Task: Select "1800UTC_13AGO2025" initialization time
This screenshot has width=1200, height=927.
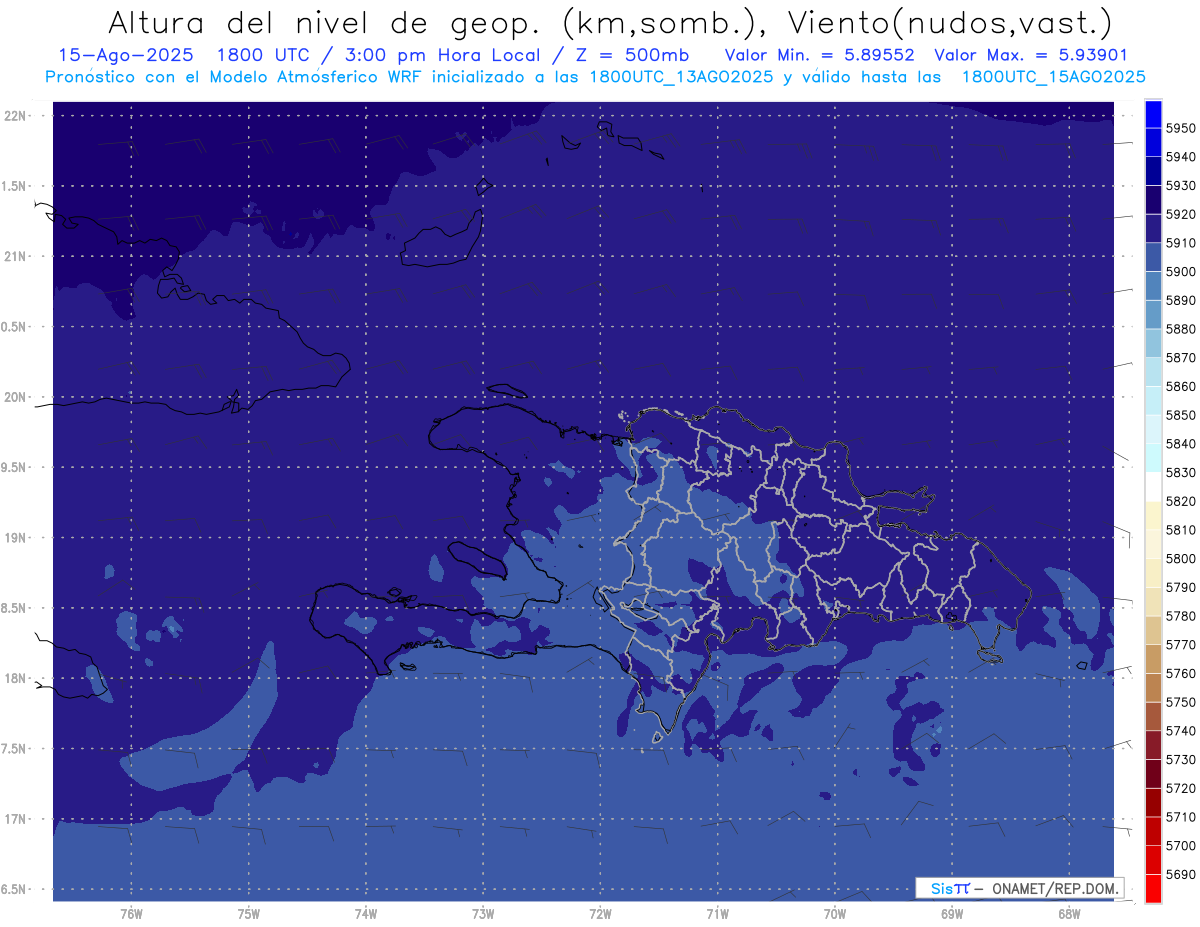Action: [x=681, y=77]
